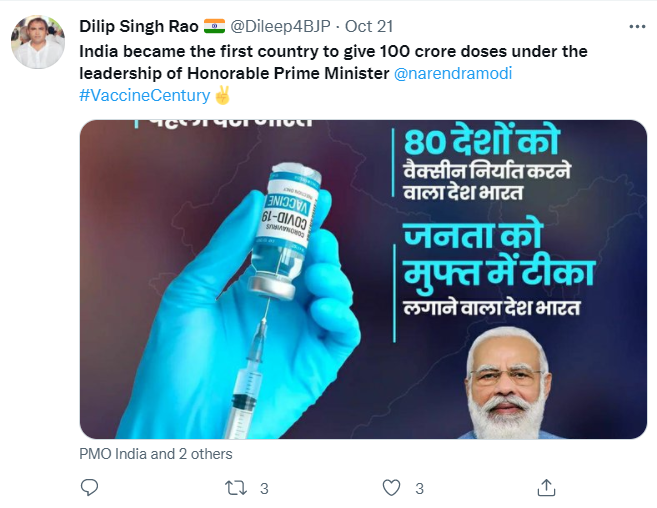Click the retweet count of 3

click(x=264, y=489)
